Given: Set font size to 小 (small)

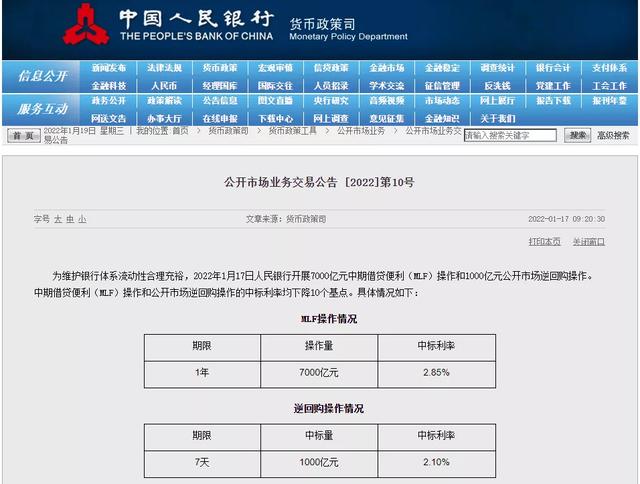Looking at the screenshot, I should pos(82,219).
